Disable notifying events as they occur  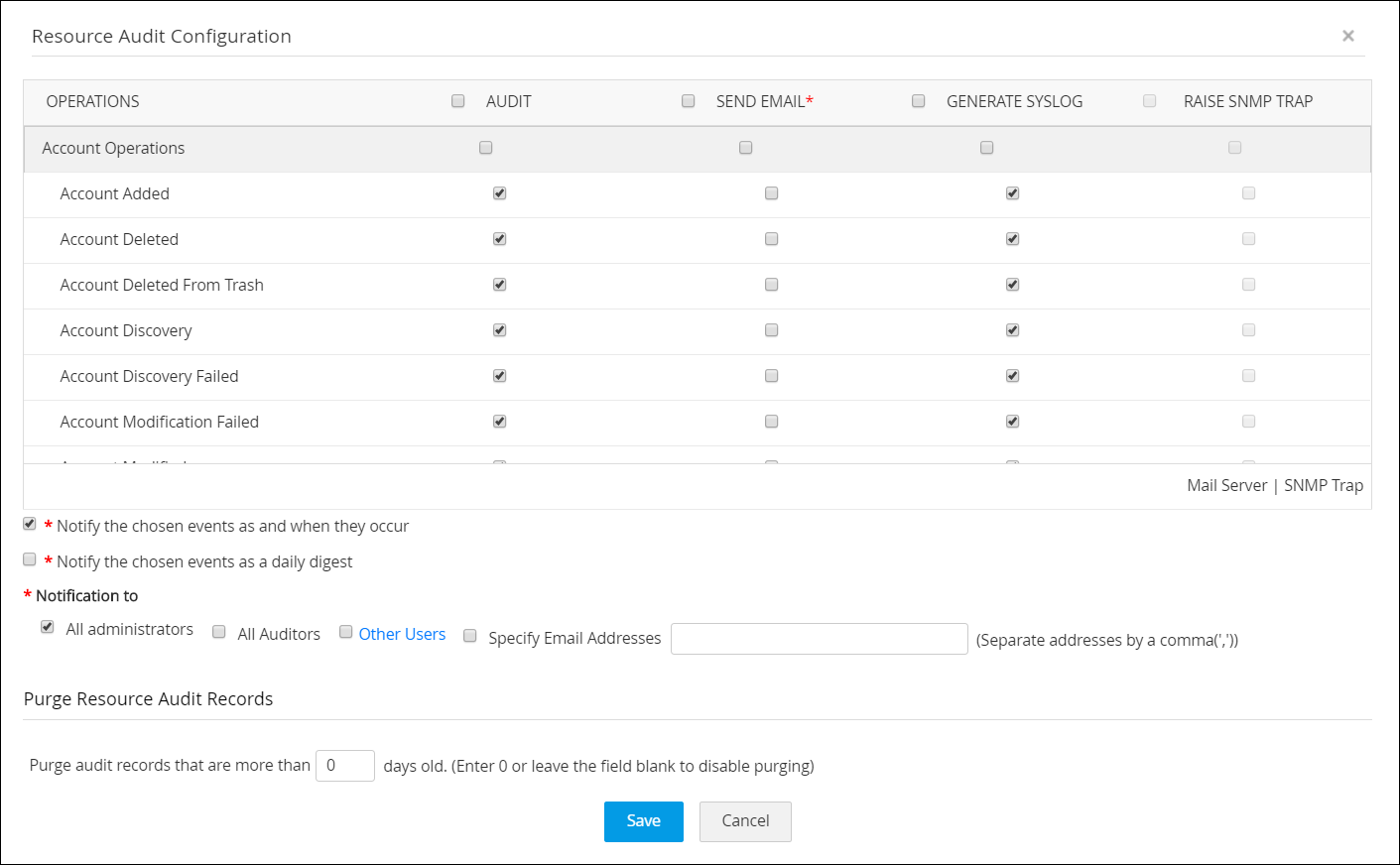tap(29, 524)
